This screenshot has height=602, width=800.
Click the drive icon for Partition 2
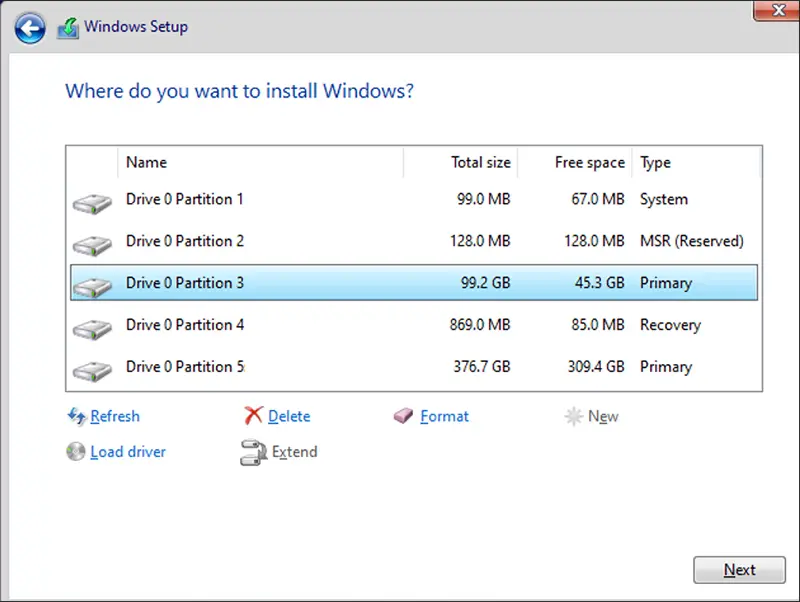92,245
